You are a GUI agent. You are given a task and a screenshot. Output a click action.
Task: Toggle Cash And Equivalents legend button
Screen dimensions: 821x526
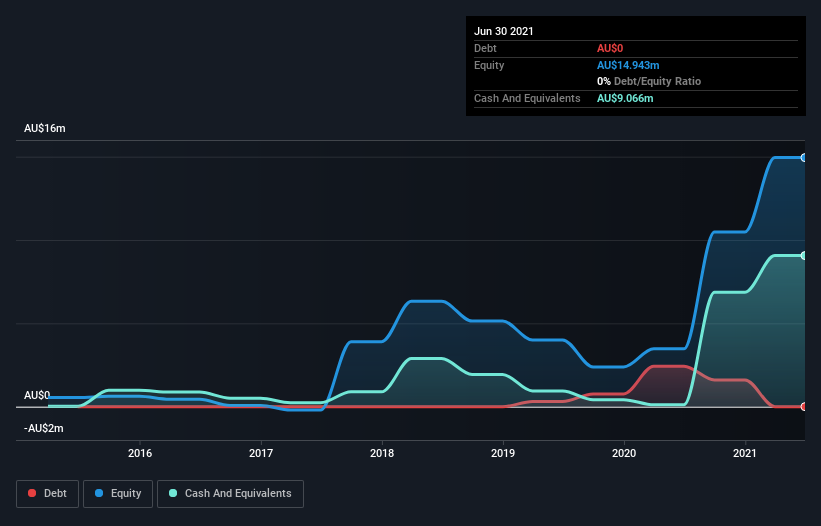tap(230, 494)
